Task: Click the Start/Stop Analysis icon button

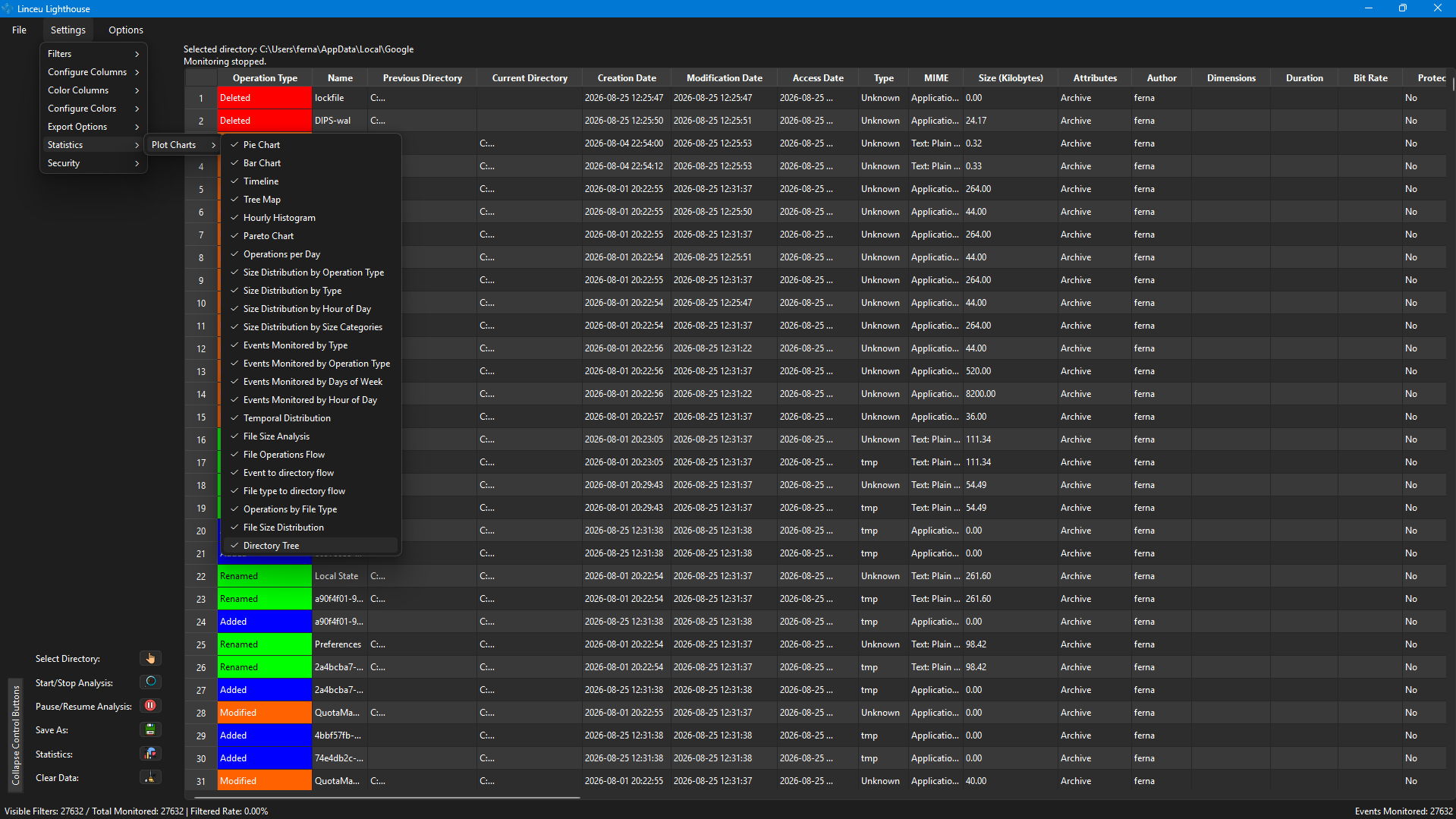Action: [150, 682]
